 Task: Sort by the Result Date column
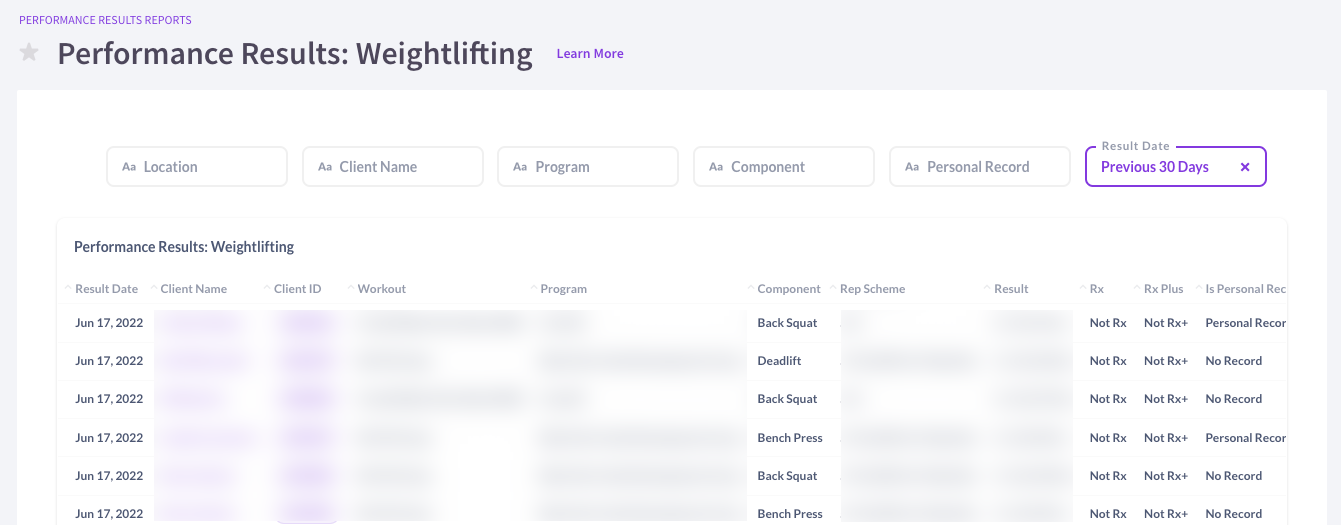point(106,289)
